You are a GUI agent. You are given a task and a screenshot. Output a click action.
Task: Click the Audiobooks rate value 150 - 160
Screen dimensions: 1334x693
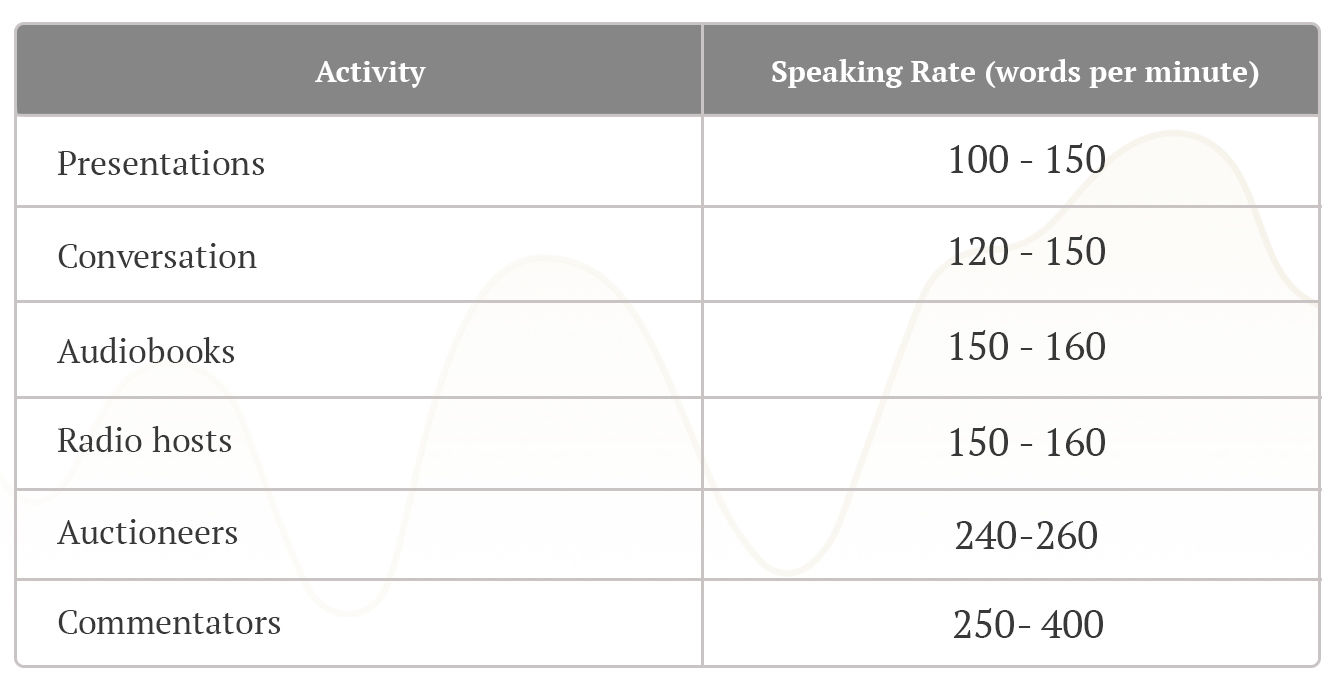coord(1026,347)
